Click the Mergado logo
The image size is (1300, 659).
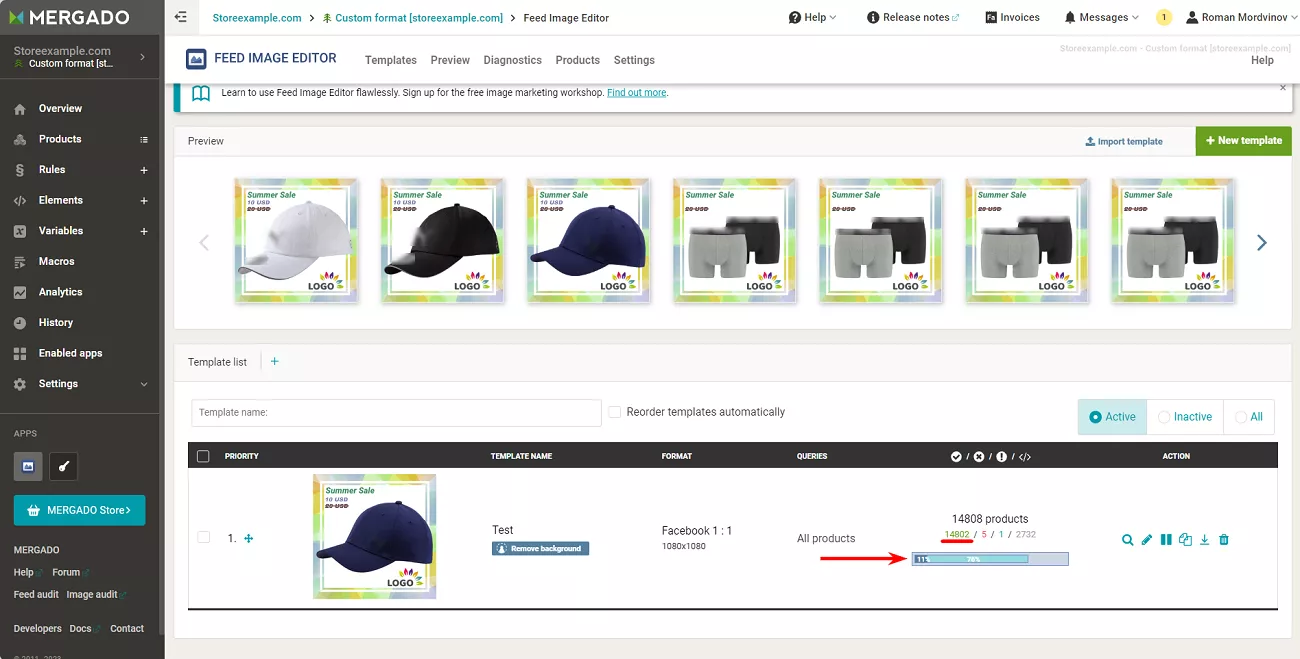pyautogui.click(x=71, y=17)
